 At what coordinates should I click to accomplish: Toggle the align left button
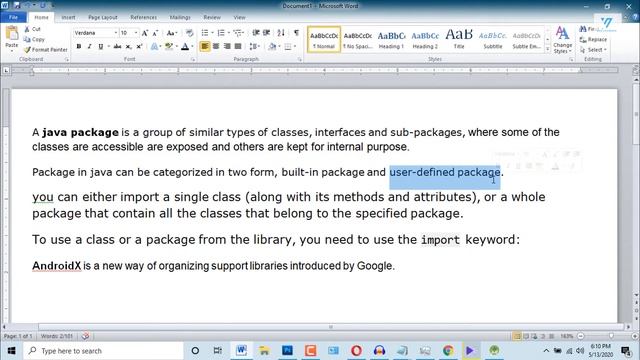coord(205,47)
